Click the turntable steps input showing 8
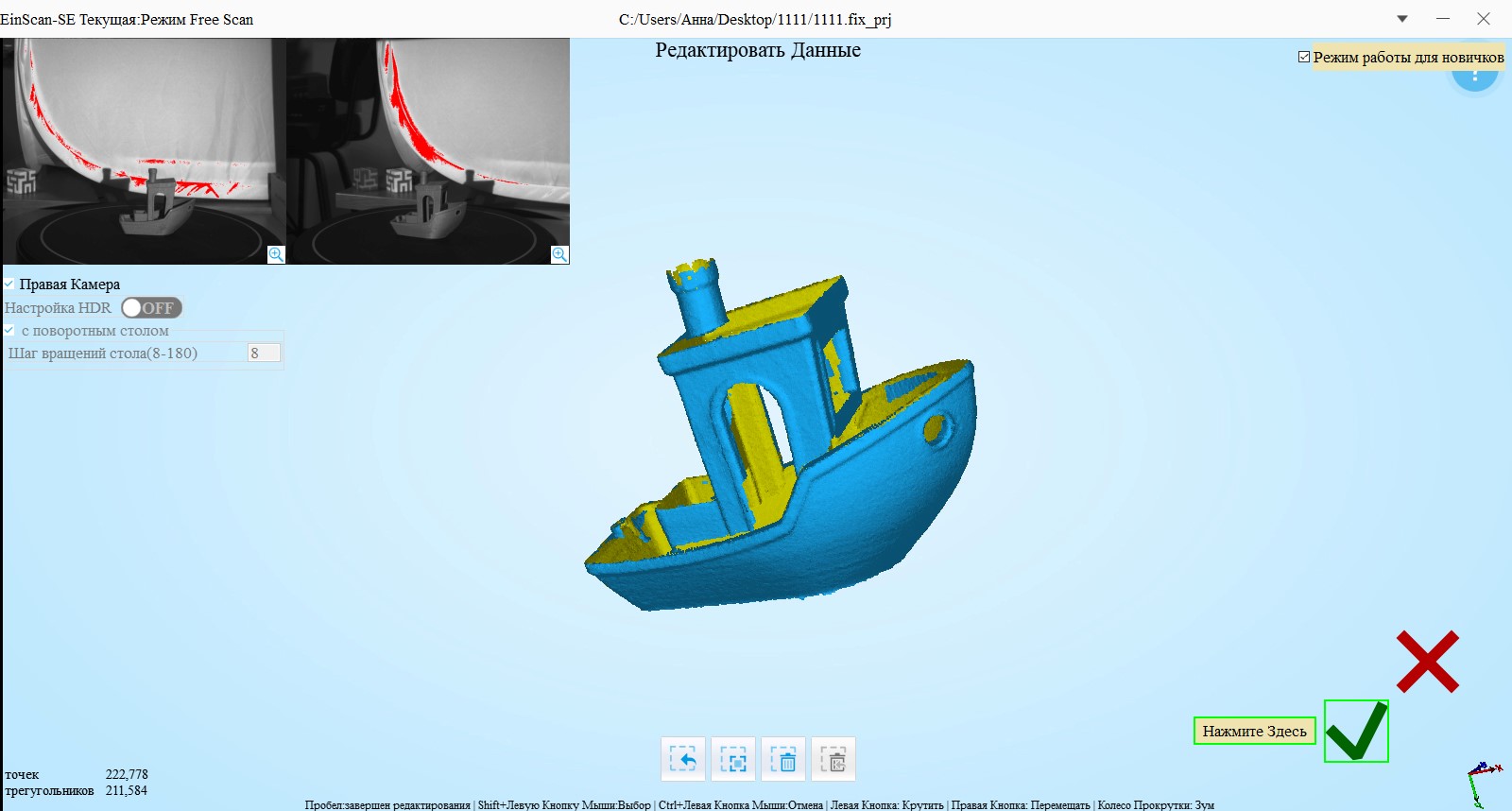Viewport: 1512px width, 811px height. (x=264, y=353)
